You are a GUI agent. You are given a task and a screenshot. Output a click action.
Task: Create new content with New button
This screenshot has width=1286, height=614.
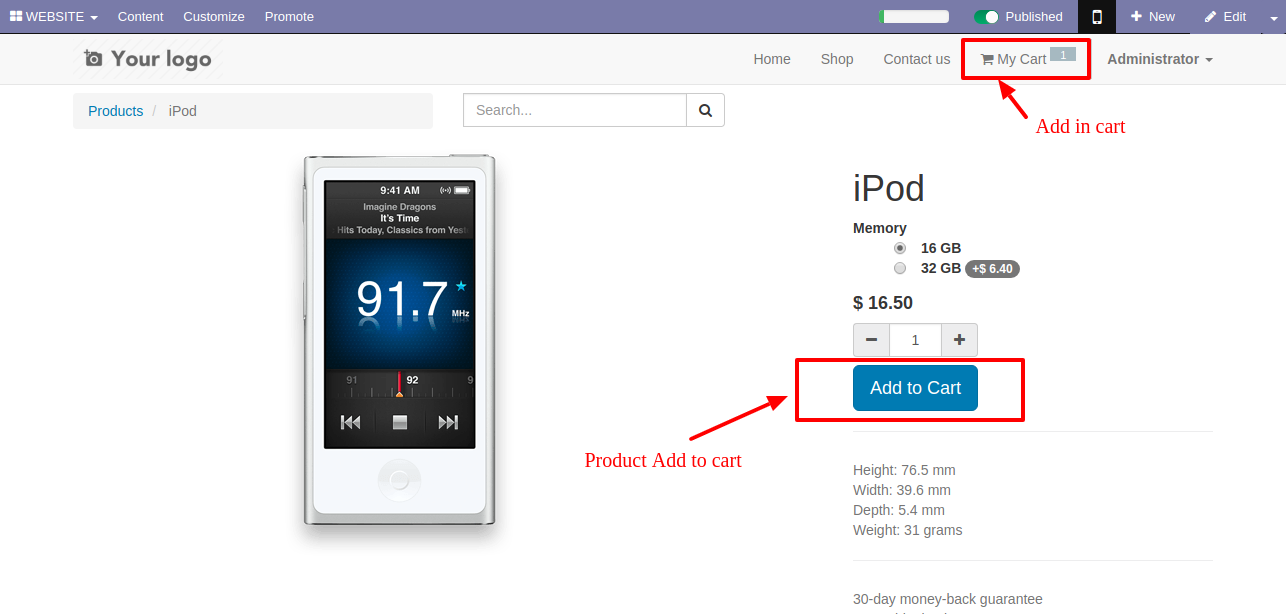point(1153,16)
